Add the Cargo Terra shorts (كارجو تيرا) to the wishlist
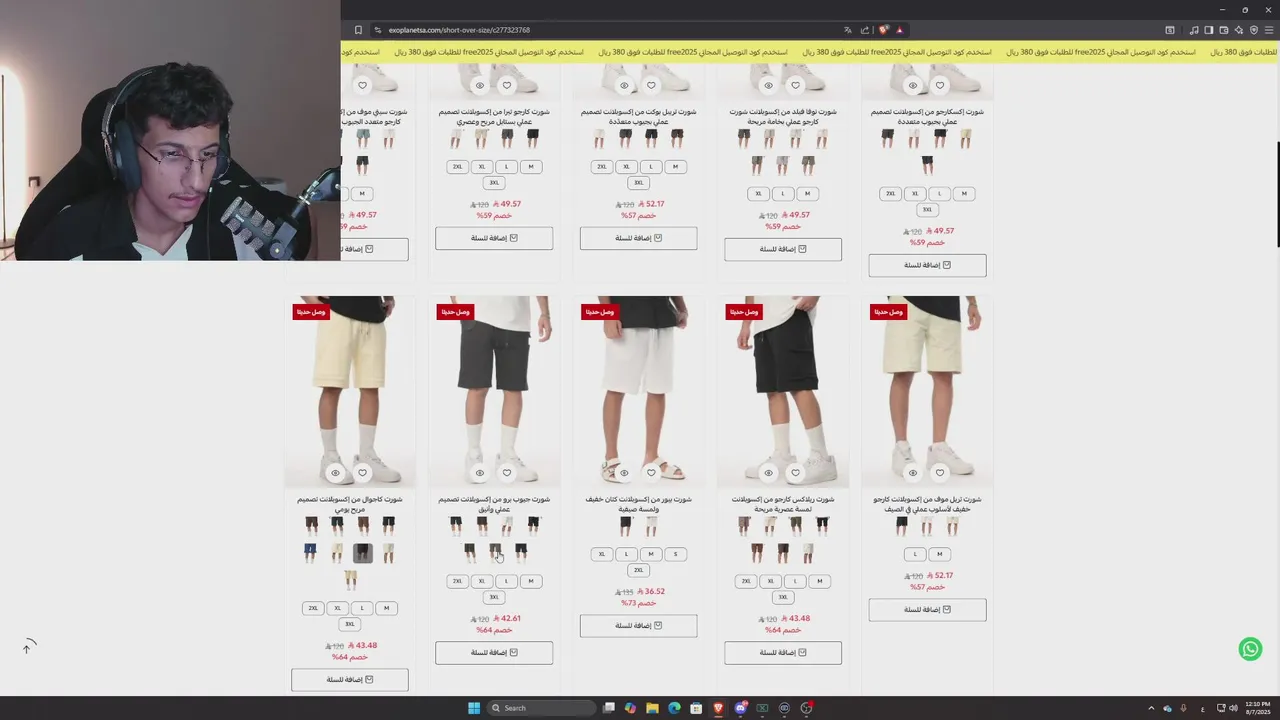 coord(506,85)
